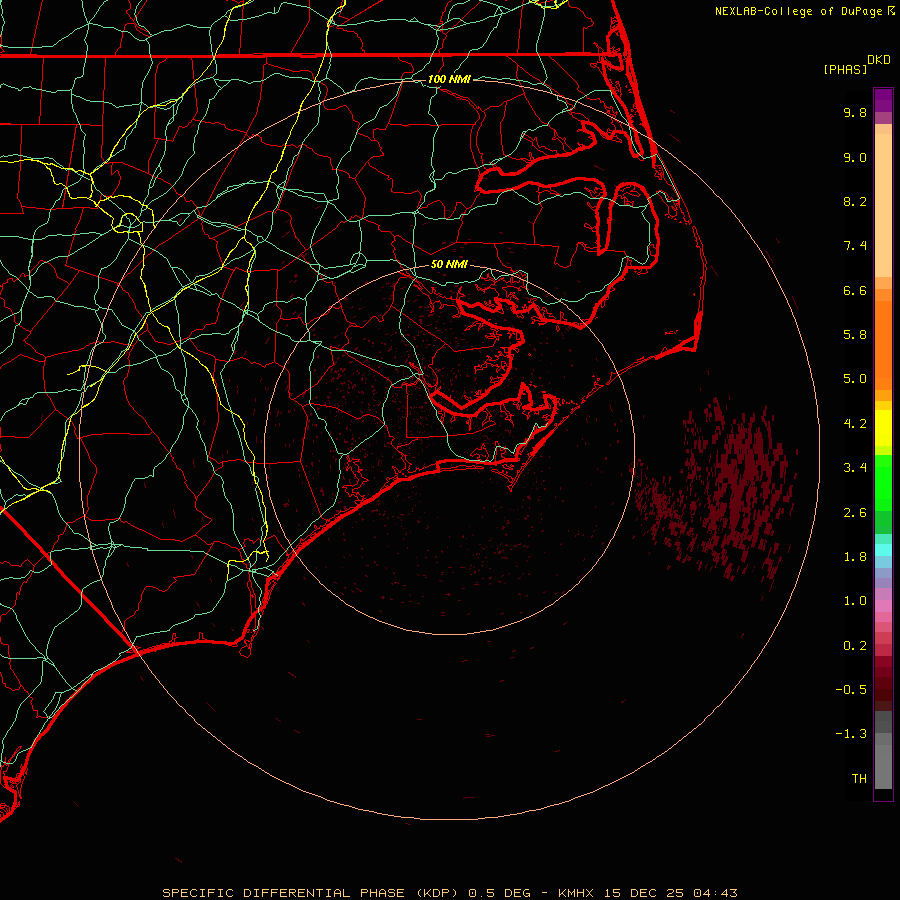The image size is (900, 900).
Task: Click the 100 NMI range ring label
Action: tap(449, 79)
